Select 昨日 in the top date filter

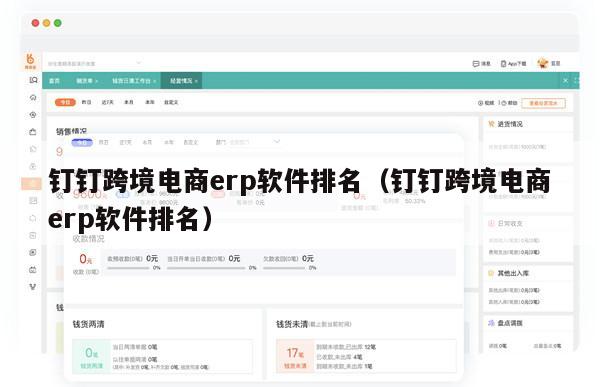coord(86,102)
